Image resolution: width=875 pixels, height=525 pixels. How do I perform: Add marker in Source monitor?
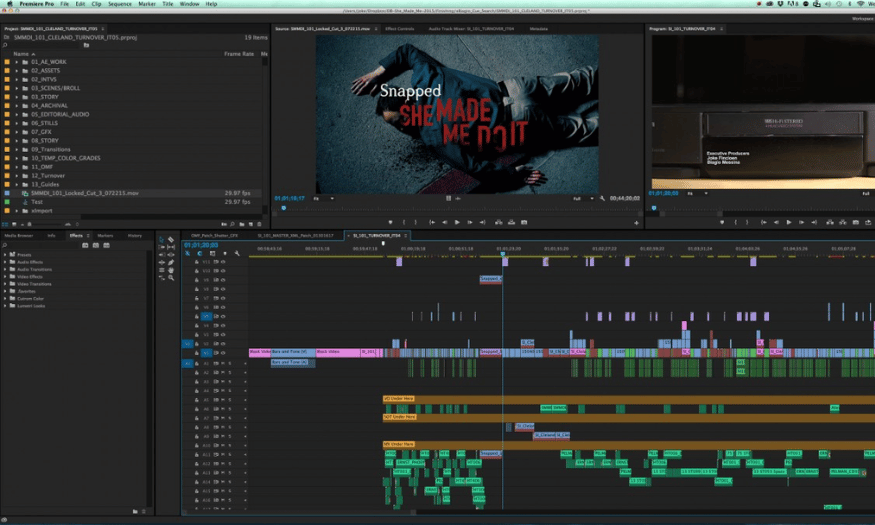pyautogui.click(x=390, y=222)
